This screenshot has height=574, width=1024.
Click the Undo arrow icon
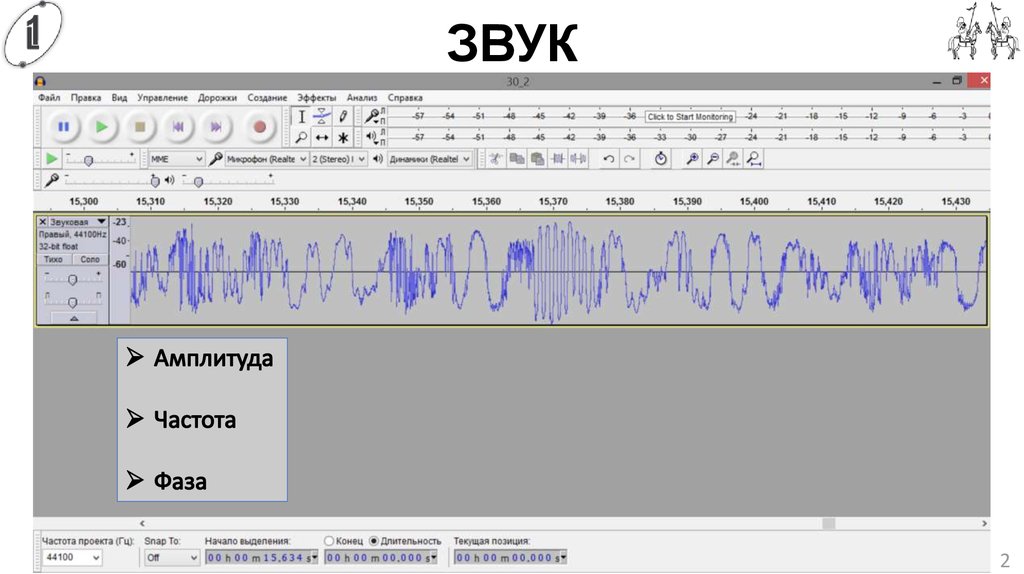click(609, 159)
